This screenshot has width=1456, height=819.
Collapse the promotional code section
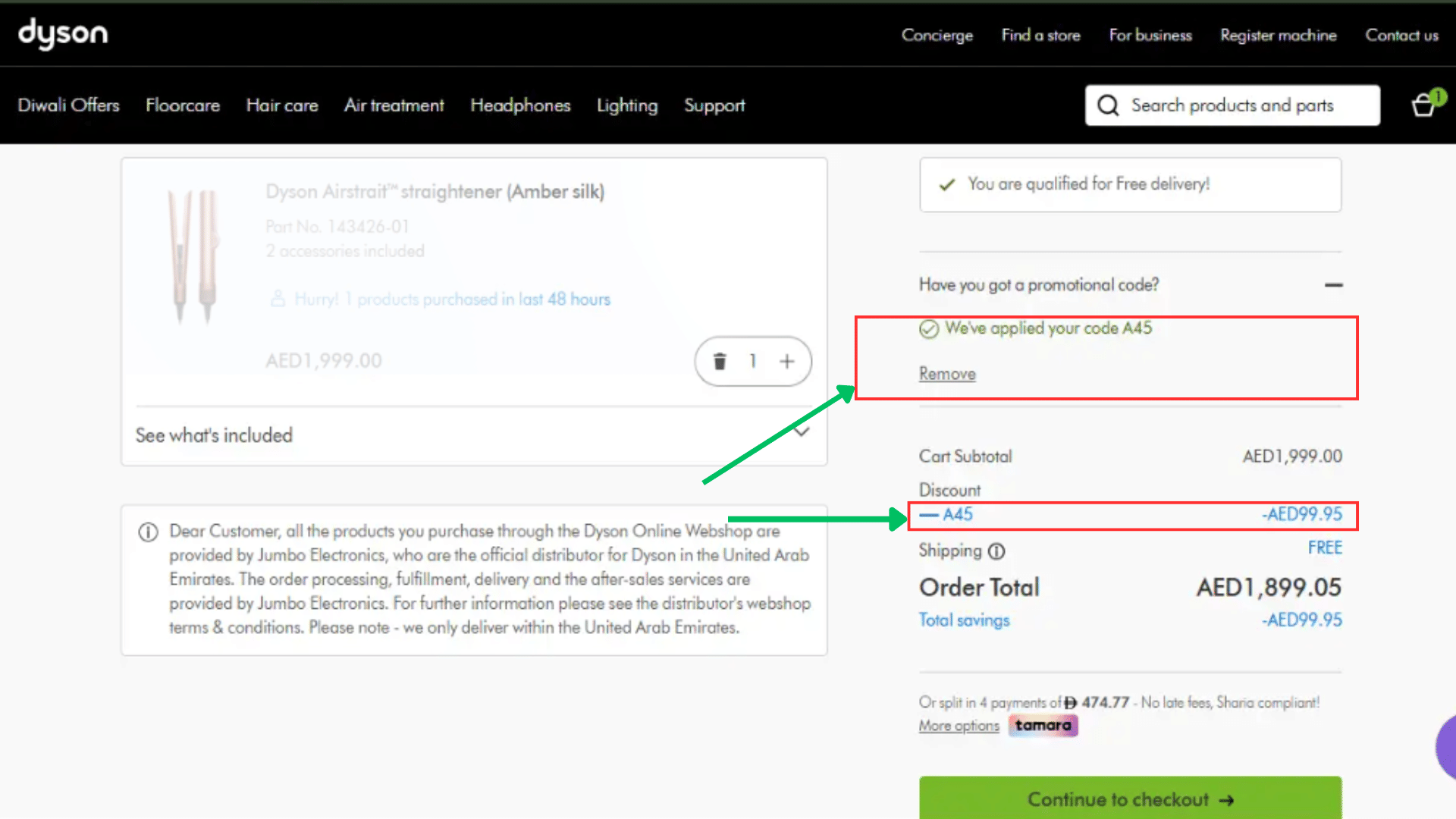coord(1333,285)
